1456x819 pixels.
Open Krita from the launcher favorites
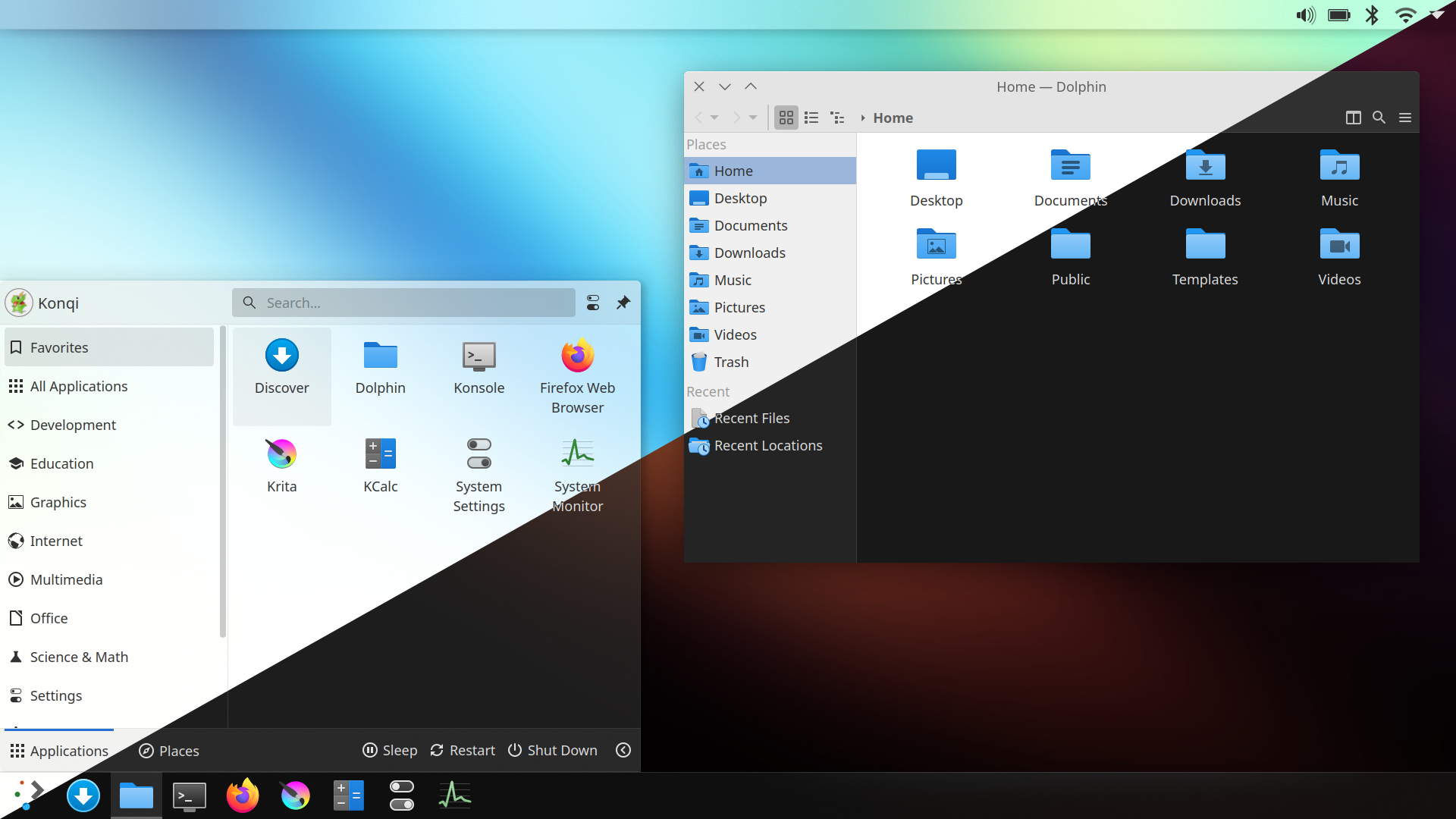281,474
